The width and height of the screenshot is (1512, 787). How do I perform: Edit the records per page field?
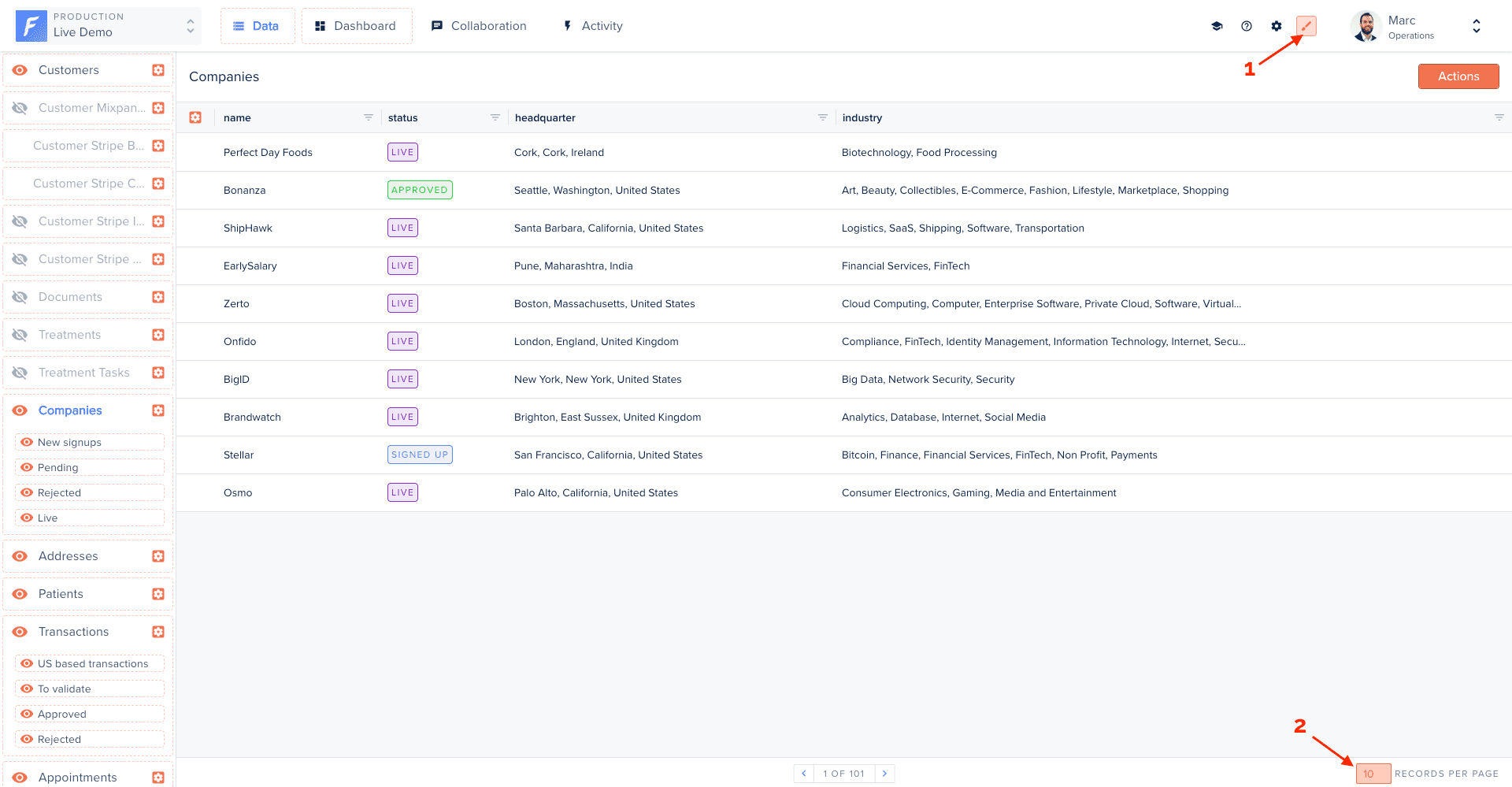click(x=1373, y=774)
